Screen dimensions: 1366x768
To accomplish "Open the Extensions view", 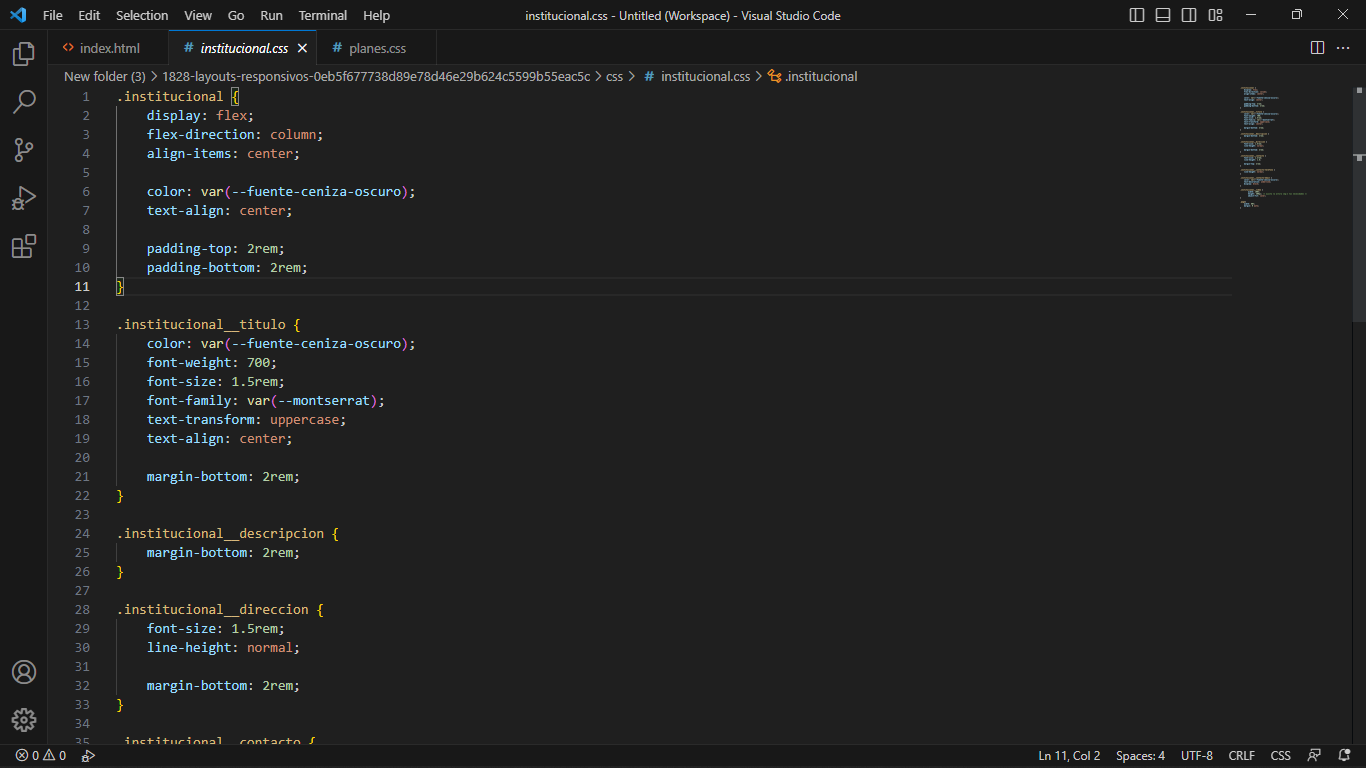I will click(24, 246).
